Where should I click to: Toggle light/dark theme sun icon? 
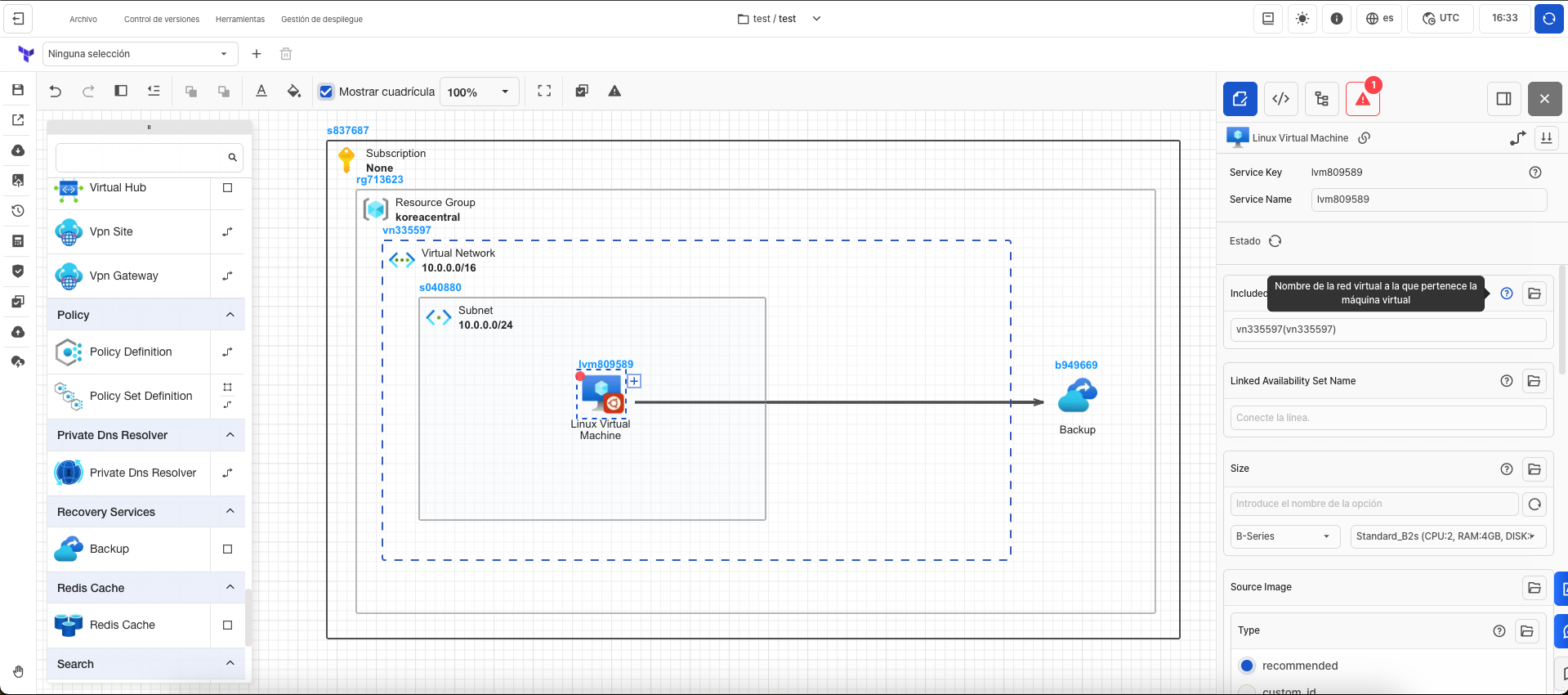click(1302, 19)
